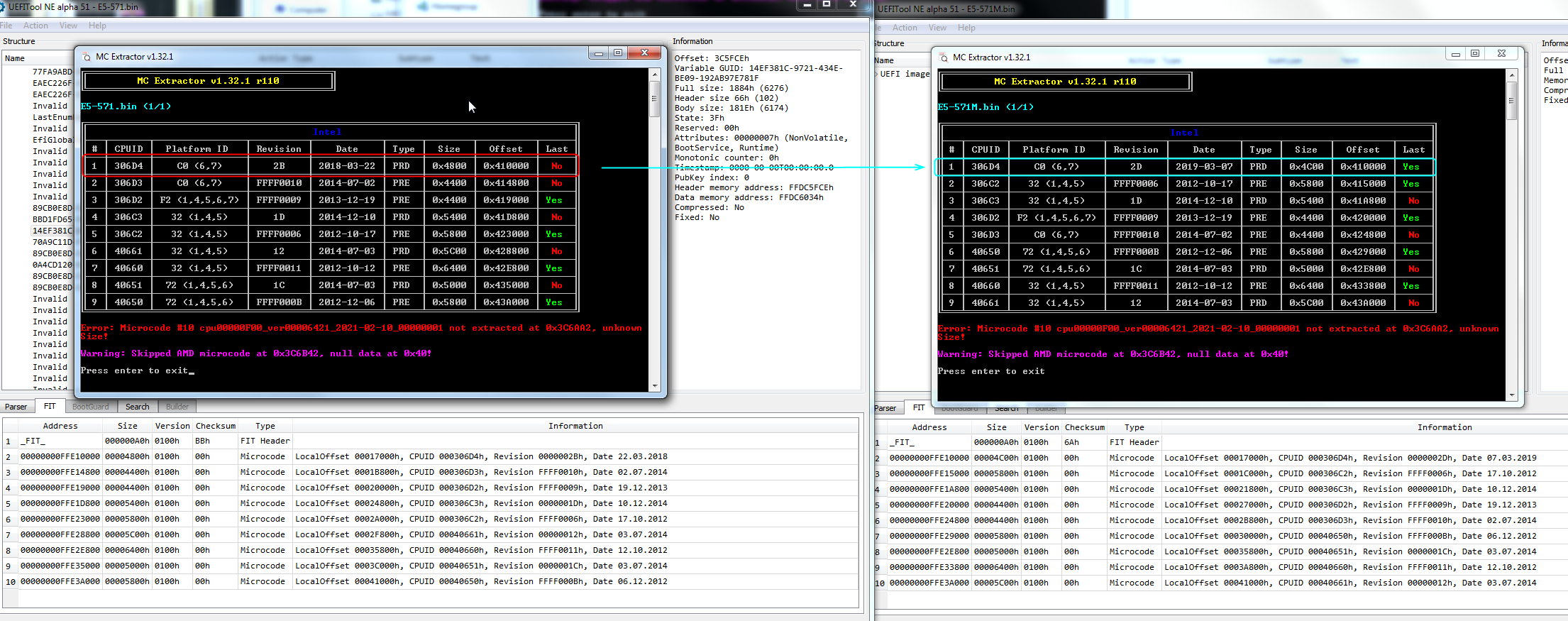The image size is (1568, 621).
Task: Select address 00000000FFE19000 in left FIT table
Action: [x=60, y=488]
